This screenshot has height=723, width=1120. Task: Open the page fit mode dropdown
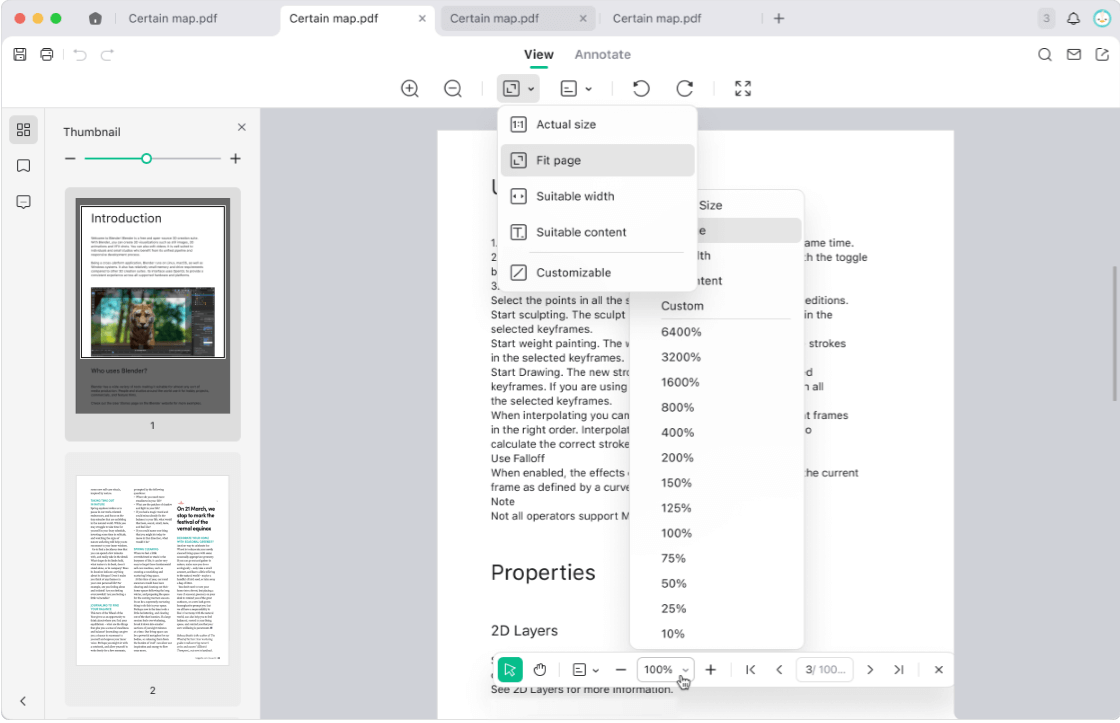point(519,89)
